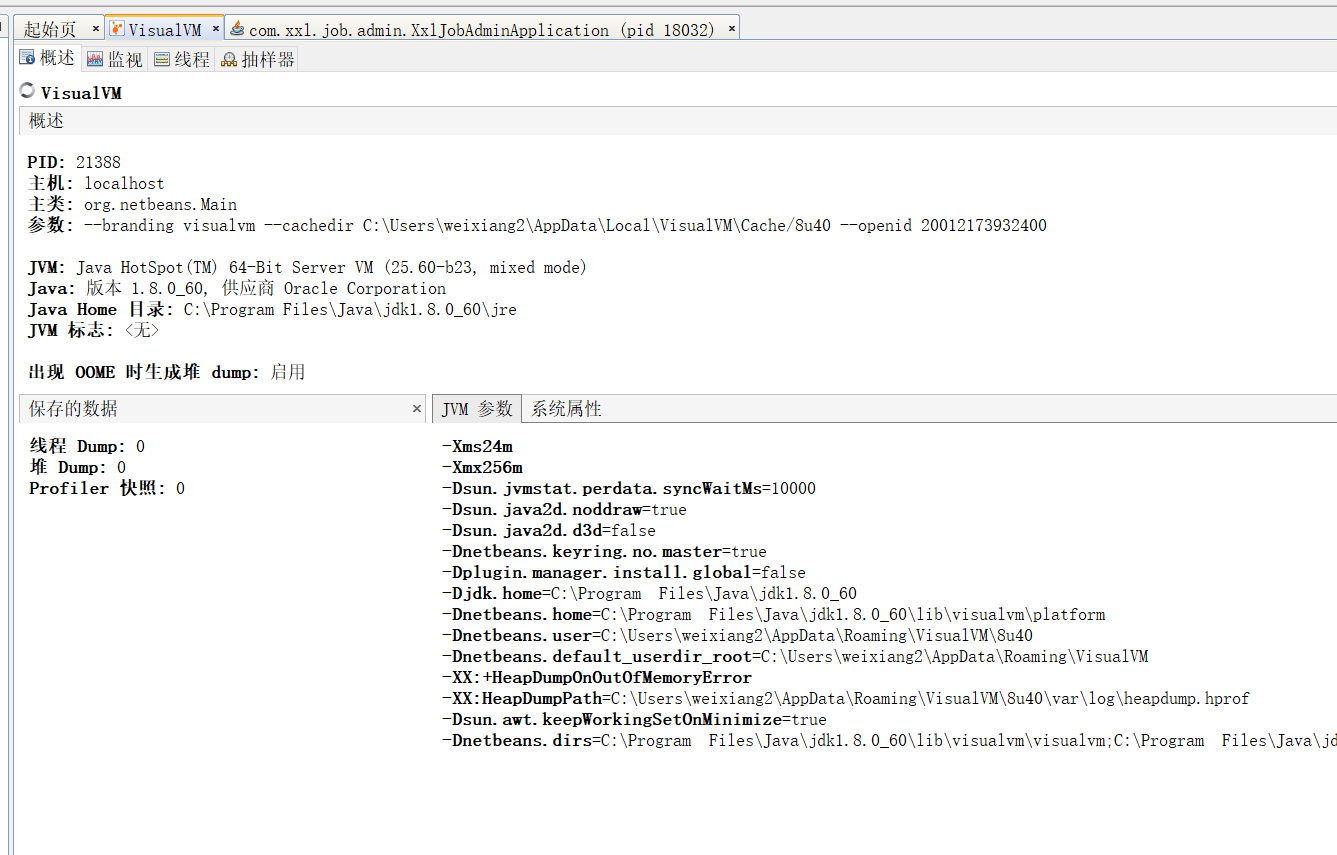
Task: Click the JVM 标志 <无> line
Action: pyautogui.click(x=93, y=330)
